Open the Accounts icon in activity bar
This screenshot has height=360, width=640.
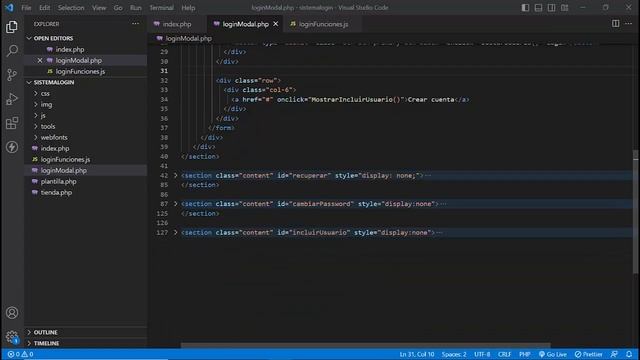pyautogui.click(x=12, y=313)
